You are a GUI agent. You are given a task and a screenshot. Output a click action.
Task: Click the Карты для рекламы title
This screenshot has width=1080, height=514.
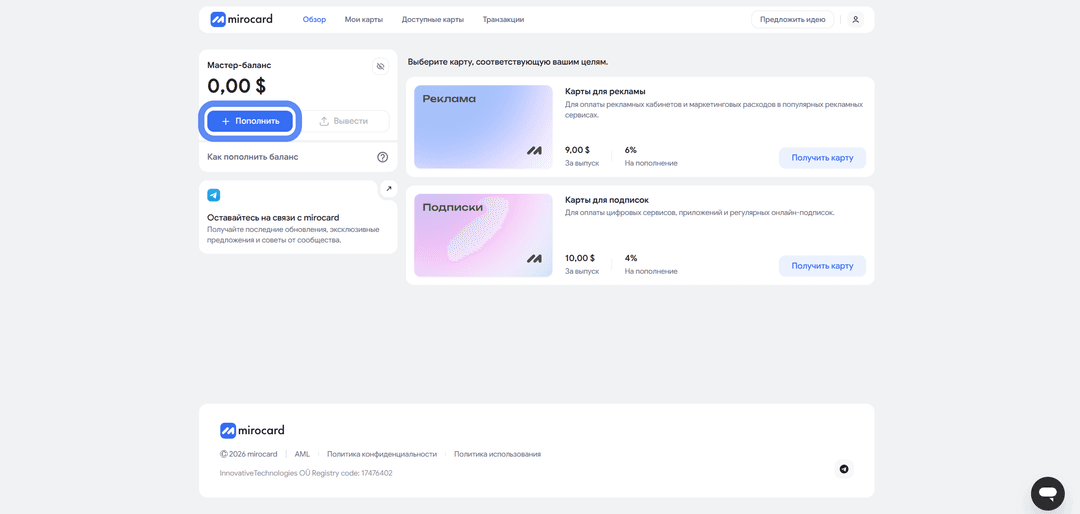pos(605,91)
